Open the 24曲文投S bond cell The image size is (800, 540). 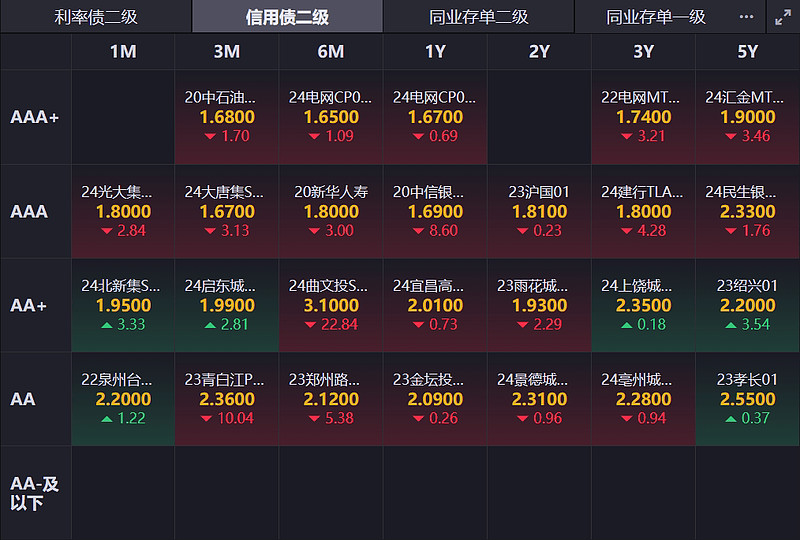click(x=331, y=306)
